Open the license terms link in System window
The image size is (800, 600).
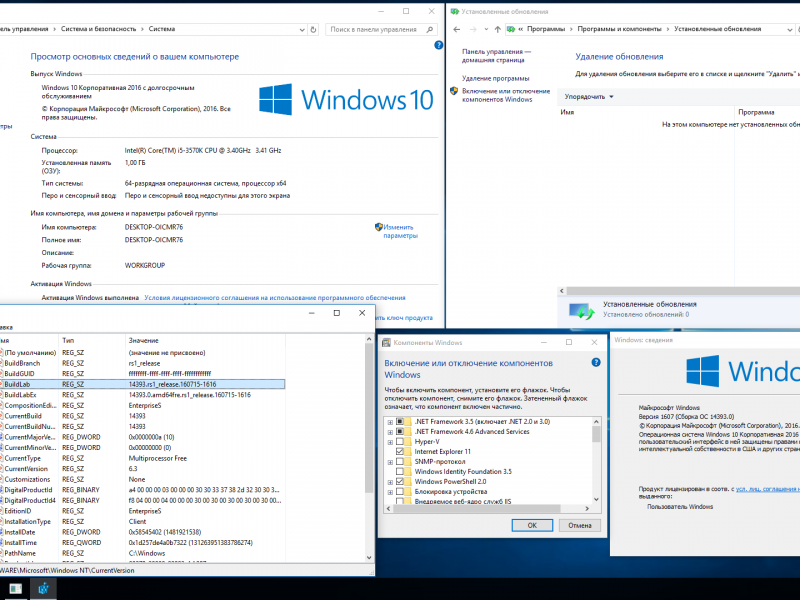(x=275, y=297)
